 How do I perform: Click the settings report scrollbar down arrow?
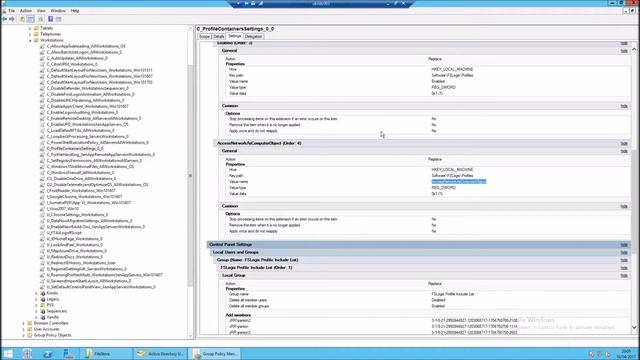point(634,327)
